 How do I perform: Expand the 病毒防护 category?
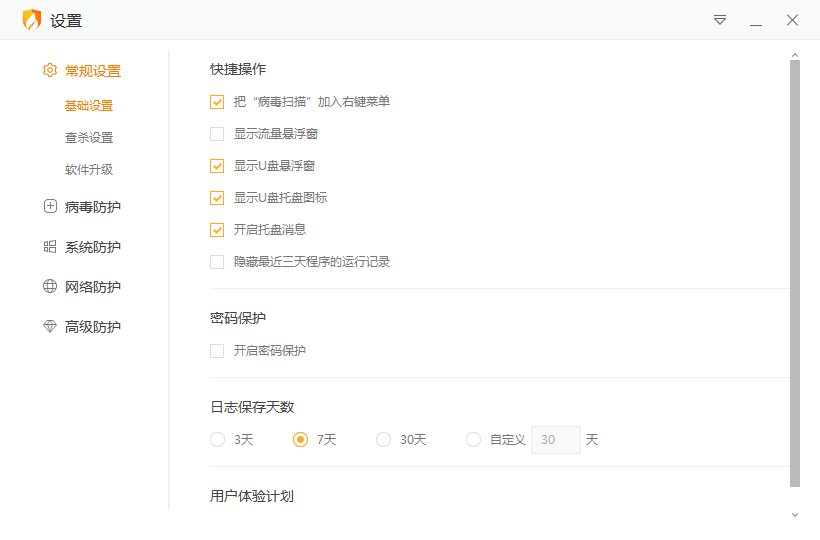[93, 207]
